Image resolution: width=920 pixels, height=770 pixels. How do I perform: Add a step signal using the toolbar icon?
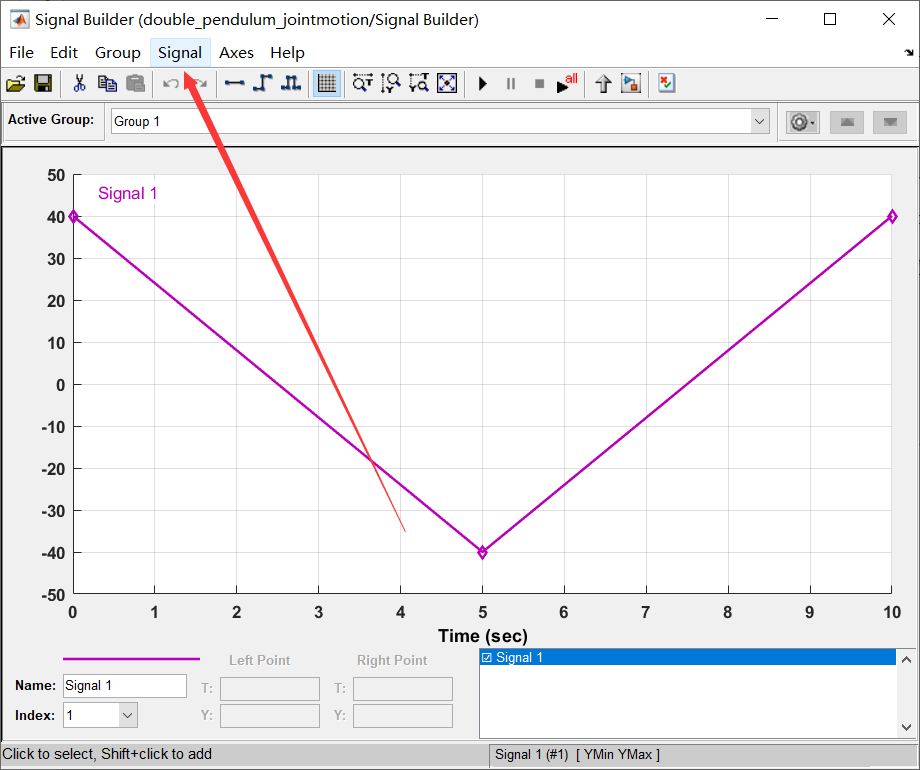263,84
